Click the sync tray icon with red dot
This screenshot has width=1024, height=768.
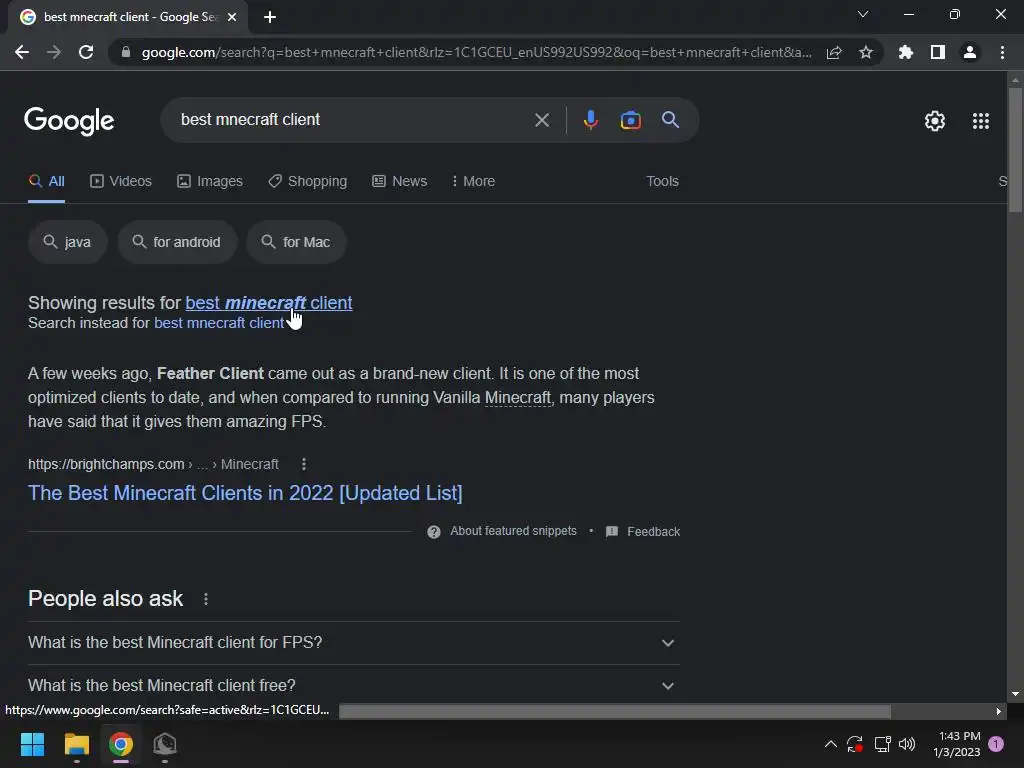pos(855,744)
